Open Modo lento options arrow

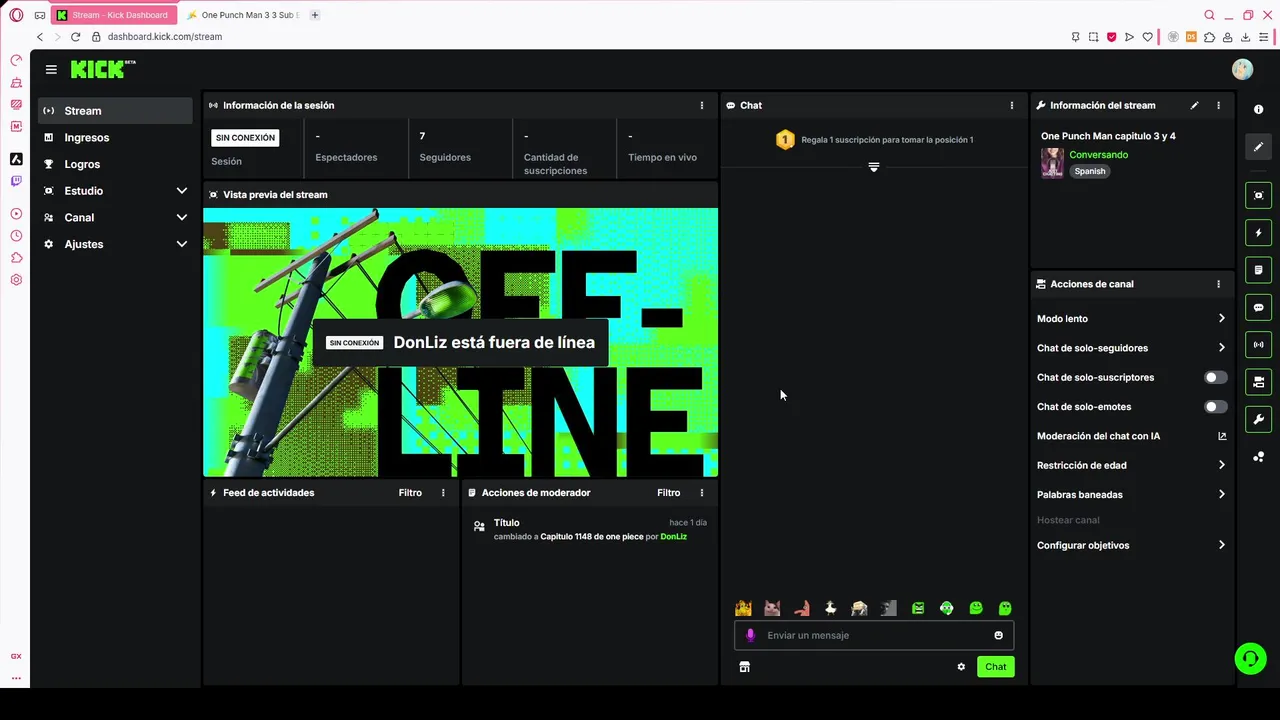pyautogui.click(x=1221, y=319)
